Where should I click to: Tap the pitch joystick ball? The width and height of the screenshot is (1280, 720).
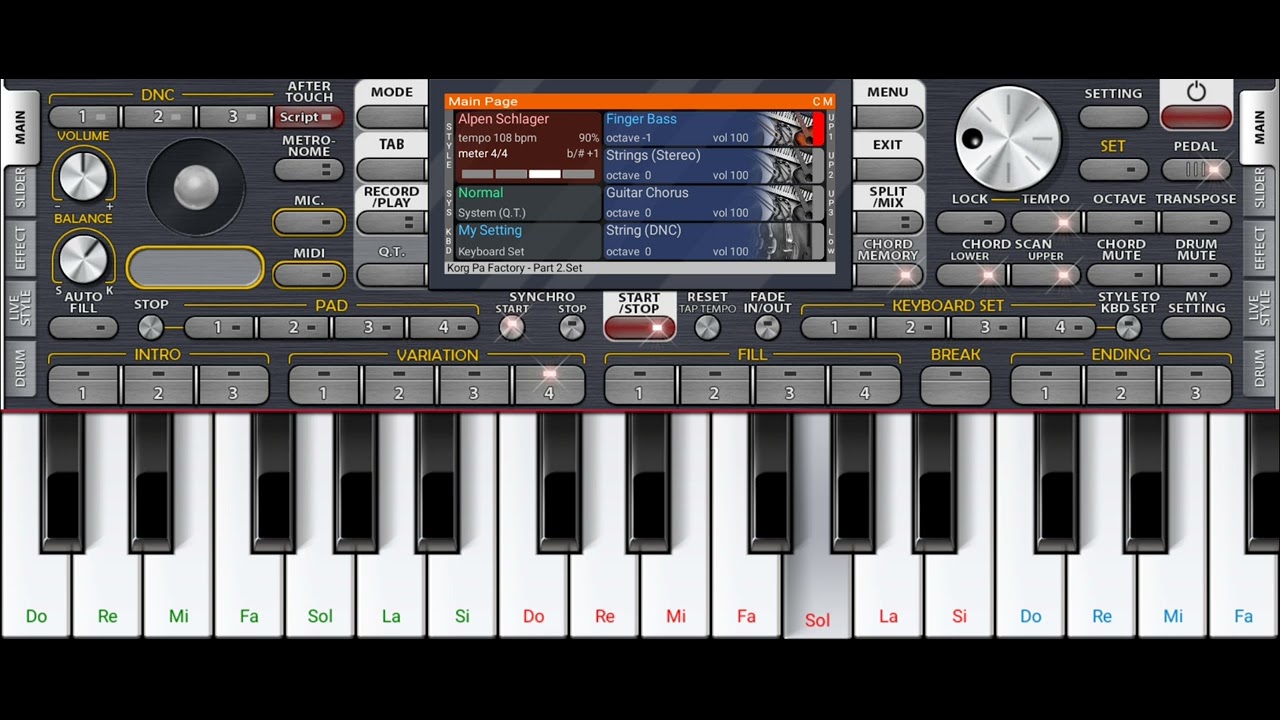[x=196, y=187]
